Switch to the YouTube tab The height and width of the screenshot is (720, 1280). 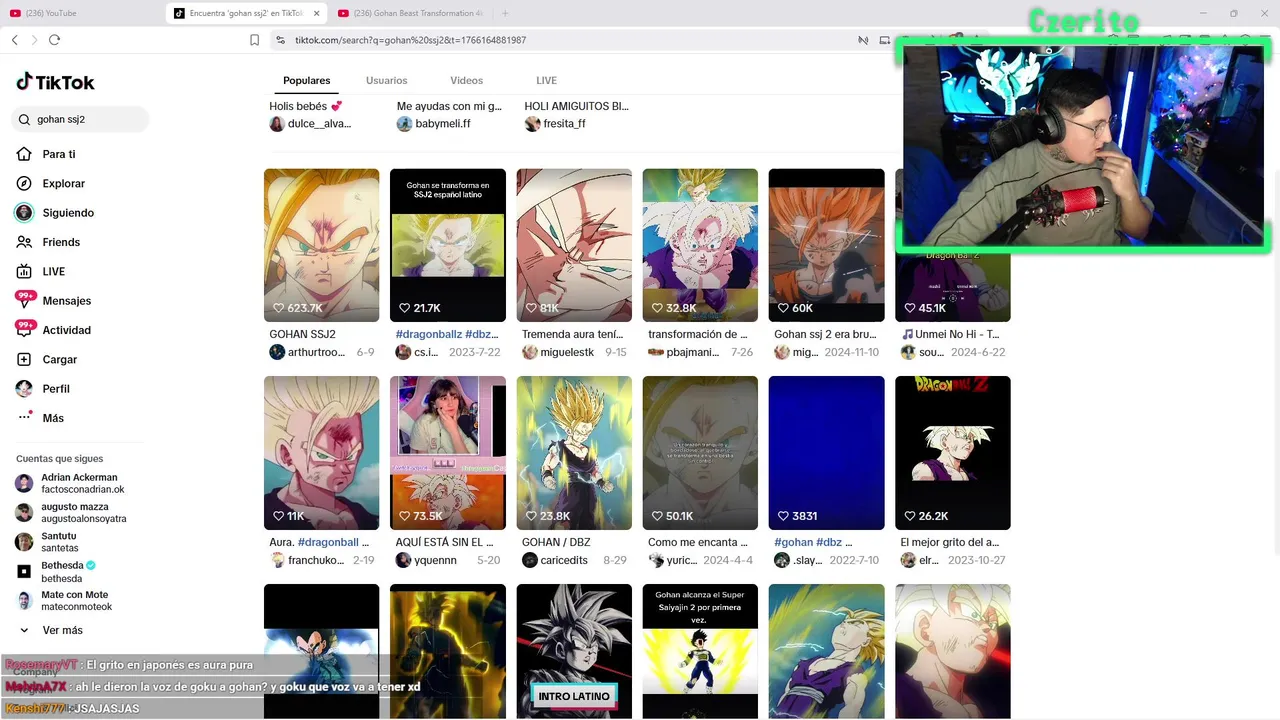point(50,13)
